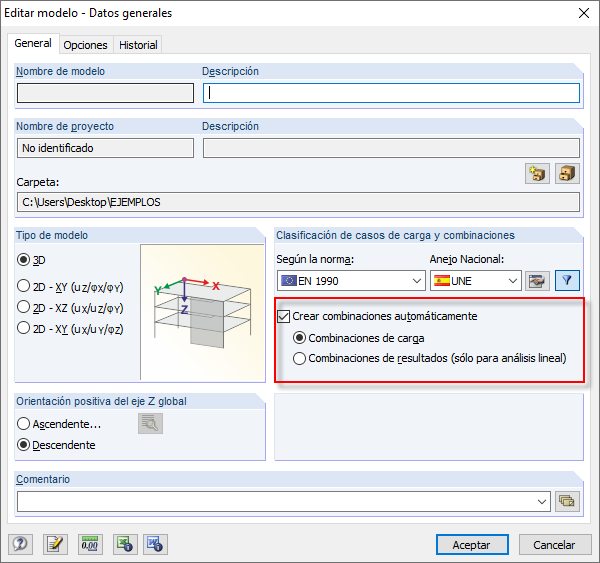Click the Carpeta path field

[x=298, y=202]
